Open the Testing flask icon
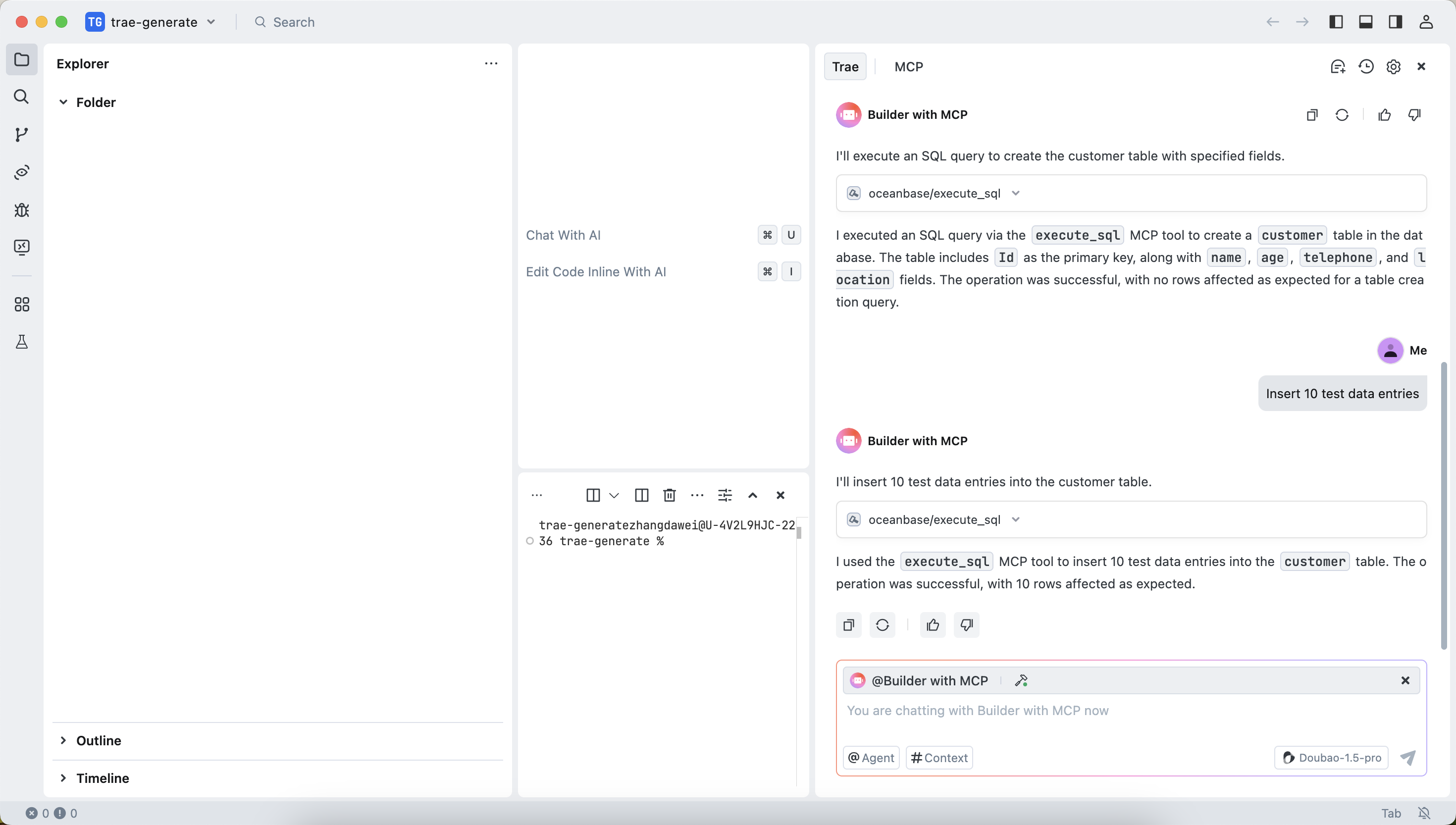 21,342
